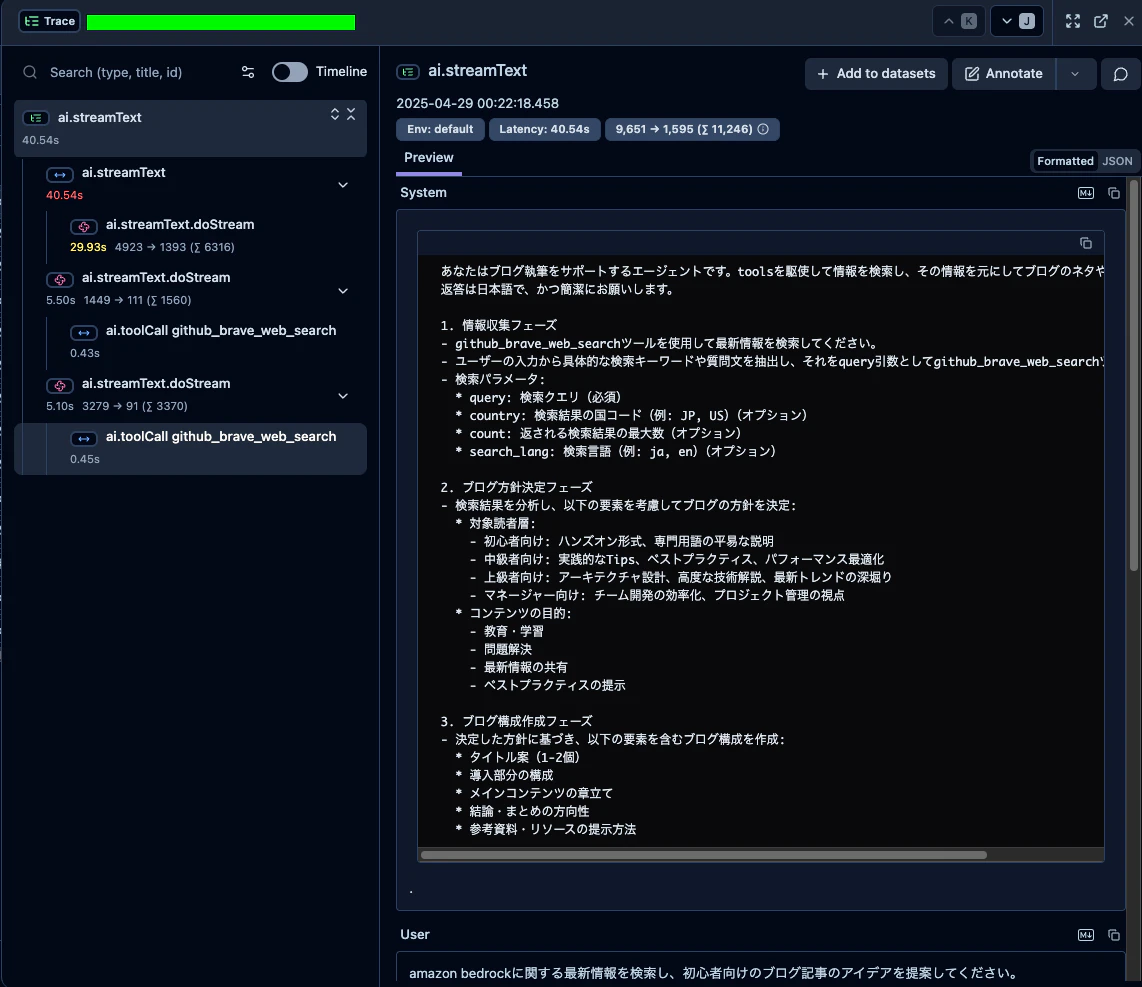Click the info icon beside token count
Viewport: 1142px width, 987px height.
click(x=763, y=129)
